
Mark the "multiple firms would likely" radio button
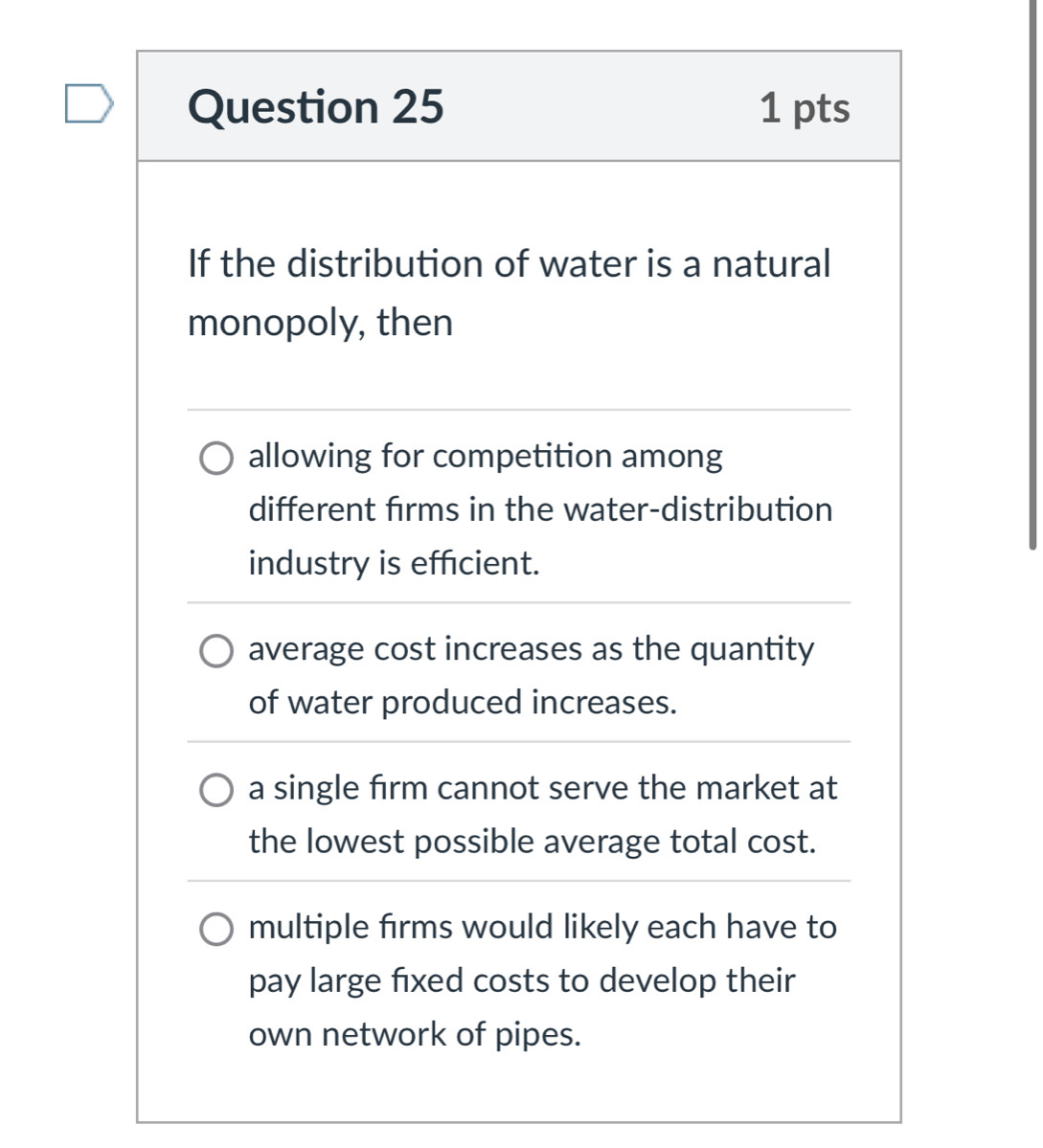coord(216,930)
